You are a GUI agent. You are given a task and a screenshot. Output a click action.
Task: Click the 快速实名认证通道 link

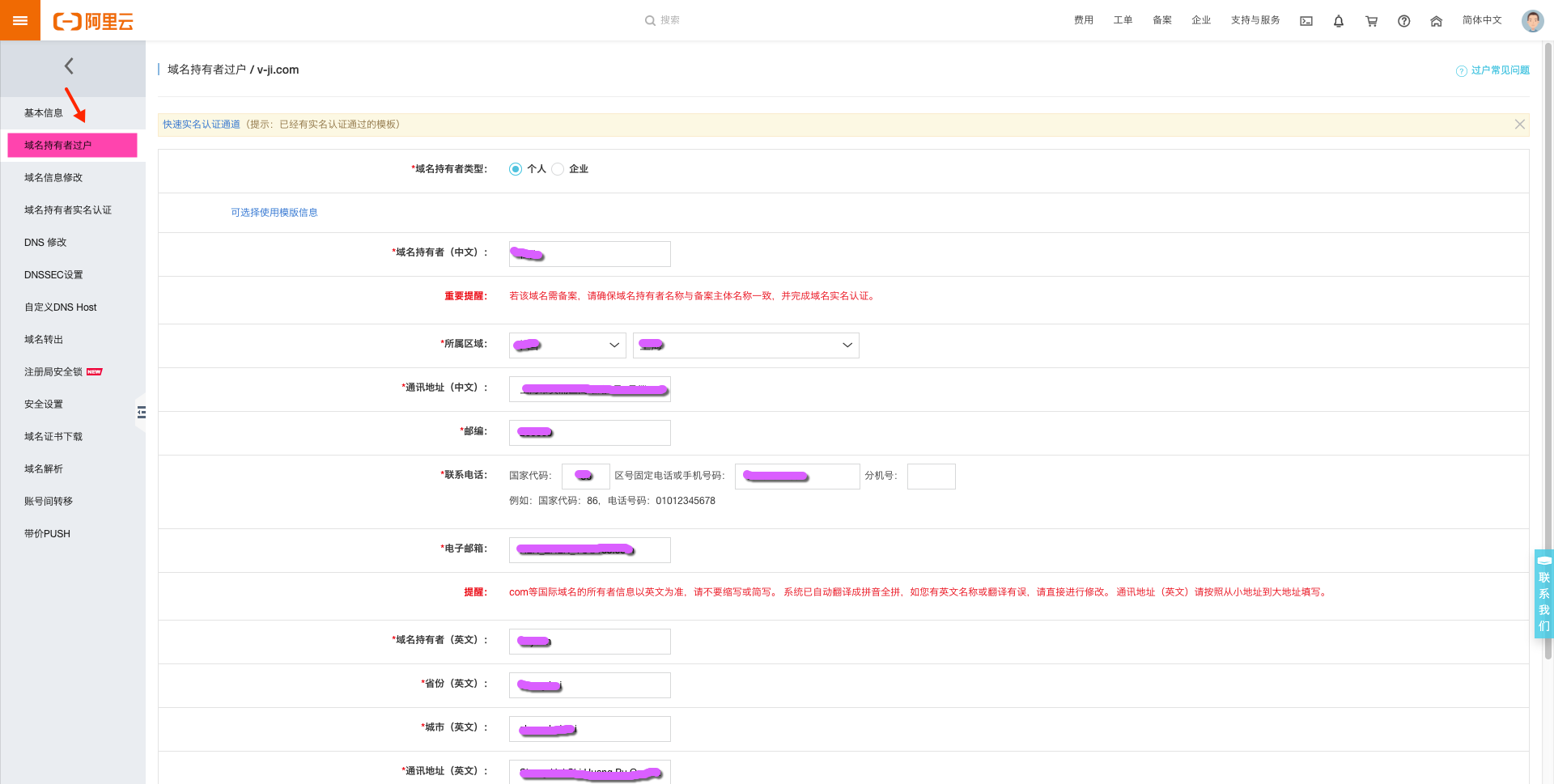pos(202,125)
